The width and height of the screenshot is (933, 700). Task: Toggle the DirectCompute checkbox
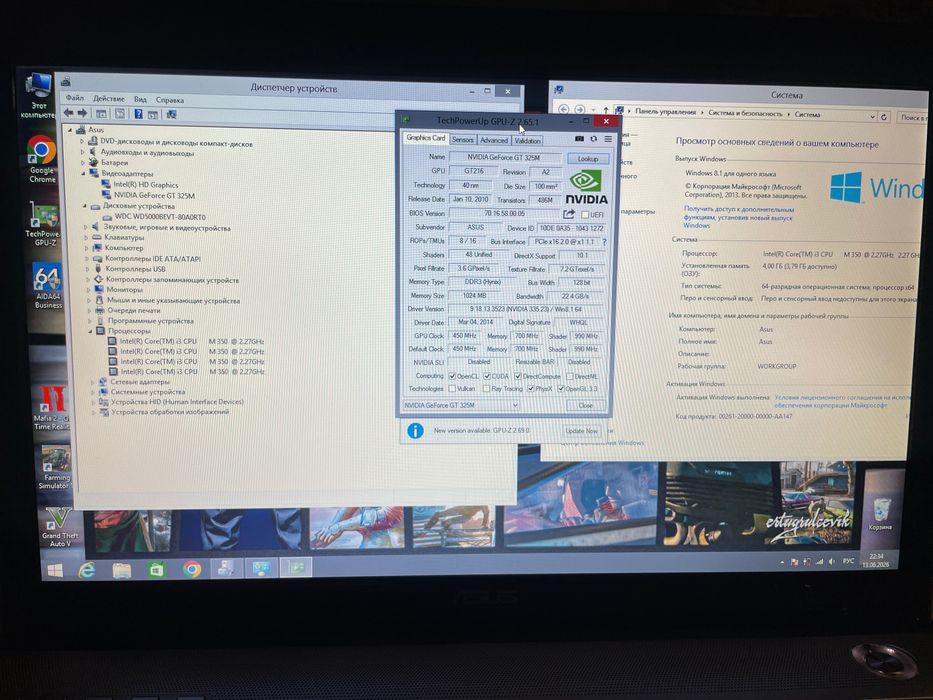518,376
